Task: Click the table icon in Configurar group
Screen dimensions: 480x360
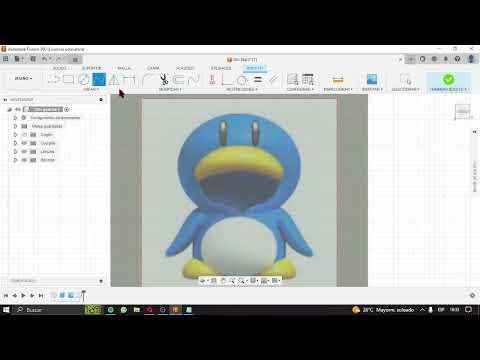Action: coord(308,79)
